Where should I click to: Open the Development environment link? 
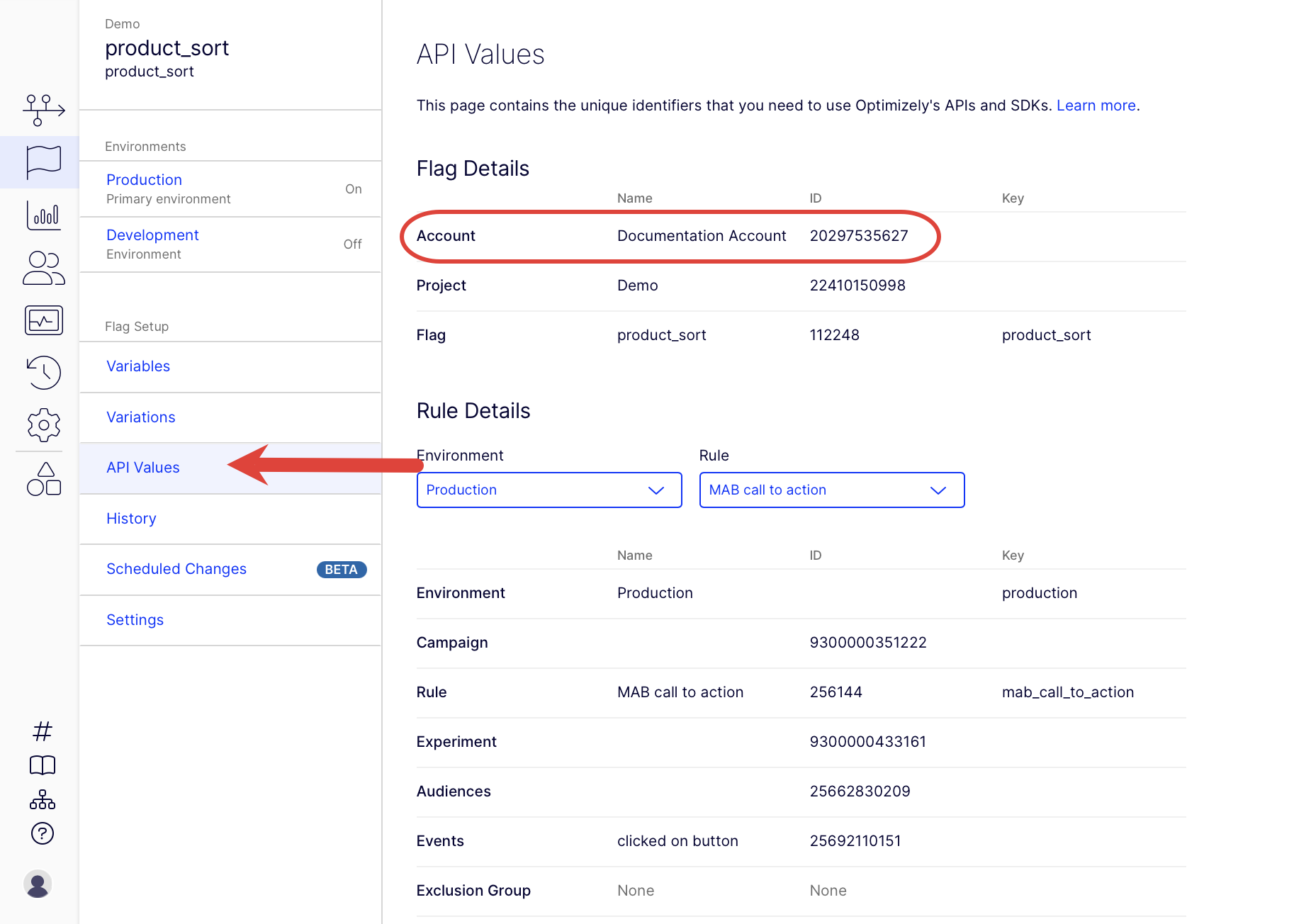[x=152, y=235]
